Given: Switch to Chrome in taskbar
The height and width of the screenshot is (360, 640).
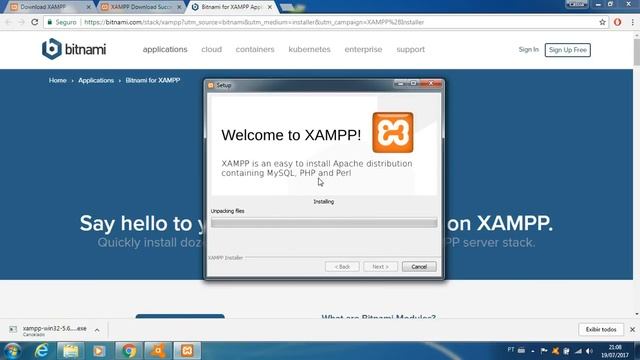Looking at the screenshot, I should coord(129,351).
